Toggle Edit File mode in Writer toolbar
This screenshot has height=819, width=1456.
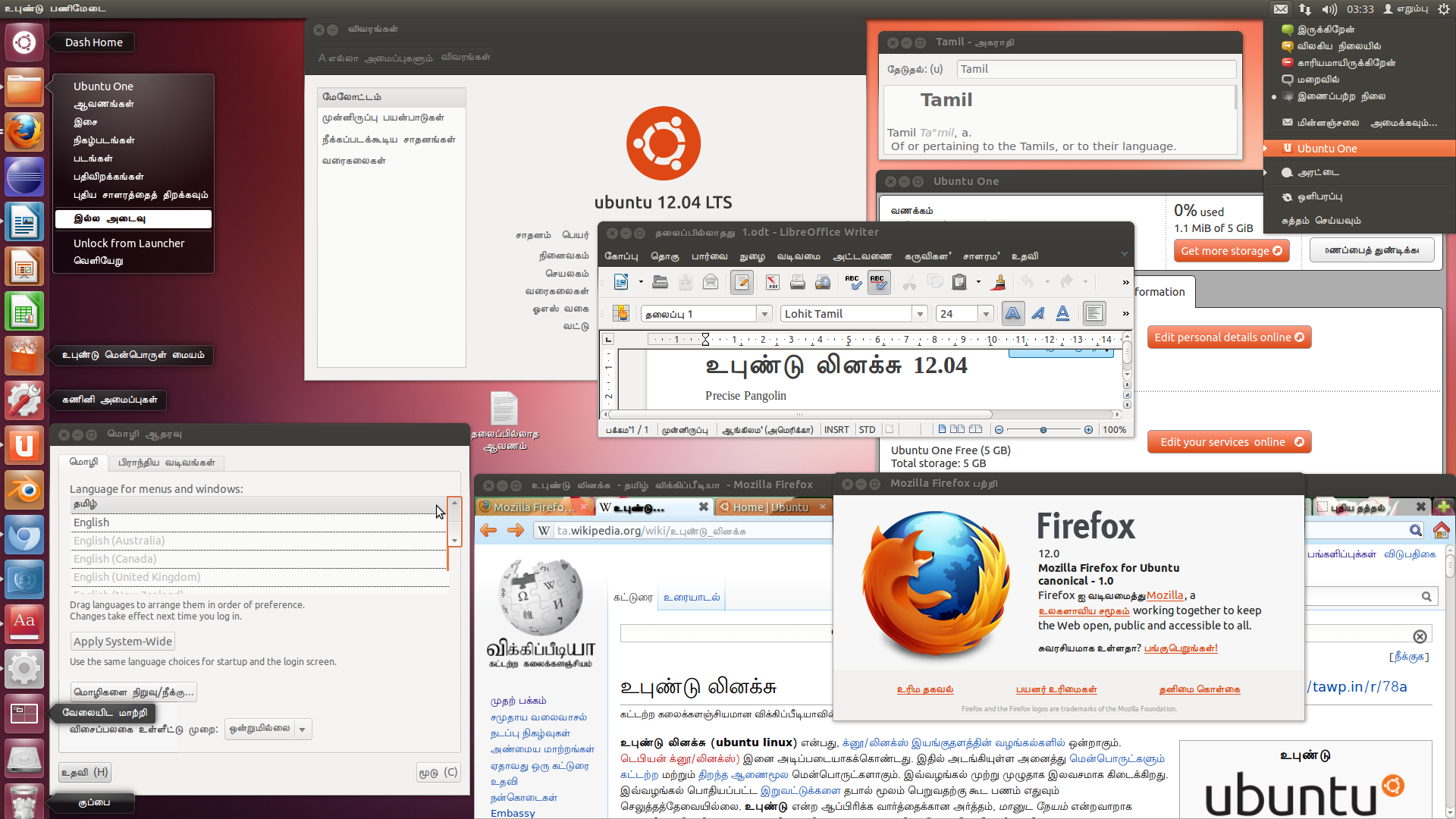742,282
